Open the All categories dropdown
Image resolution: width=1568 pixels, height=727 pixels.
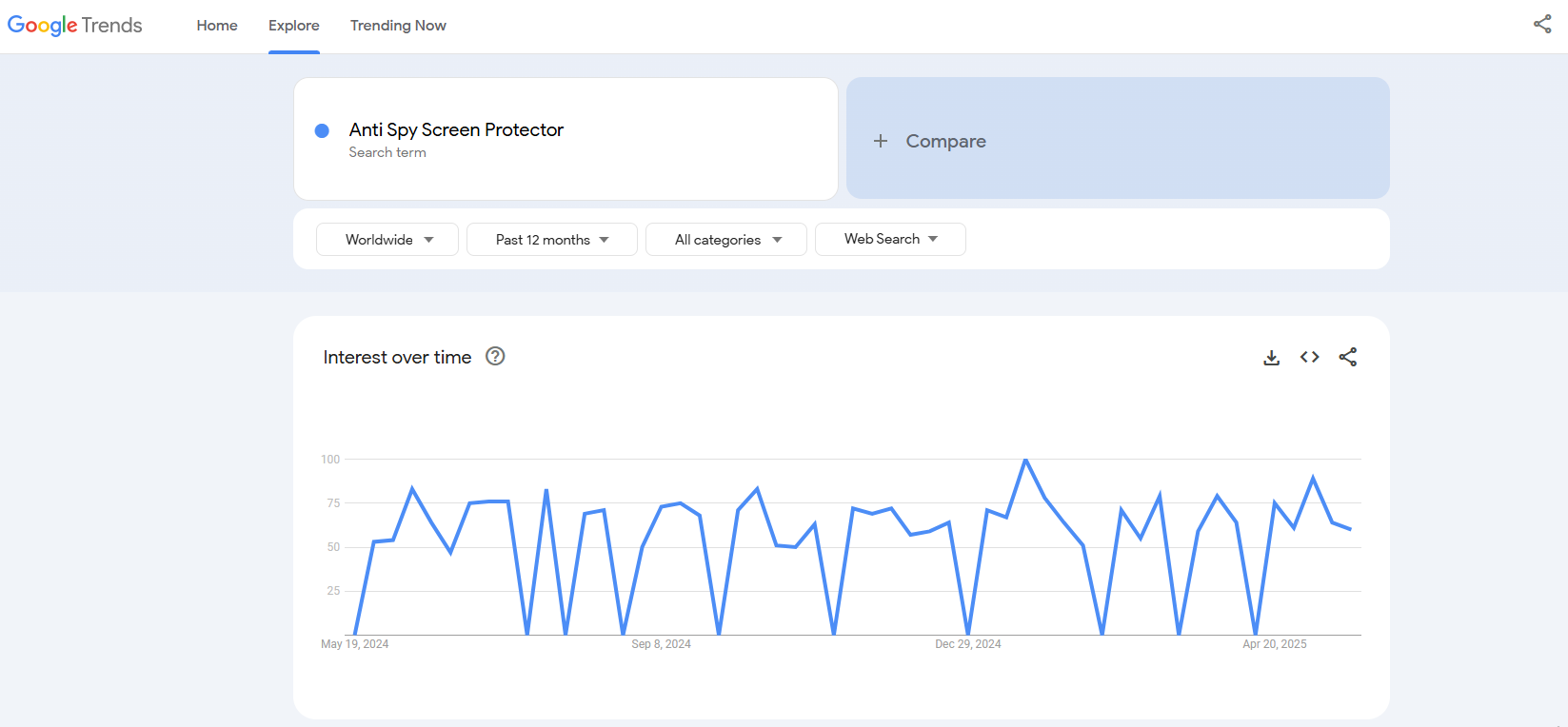(726, 240)
